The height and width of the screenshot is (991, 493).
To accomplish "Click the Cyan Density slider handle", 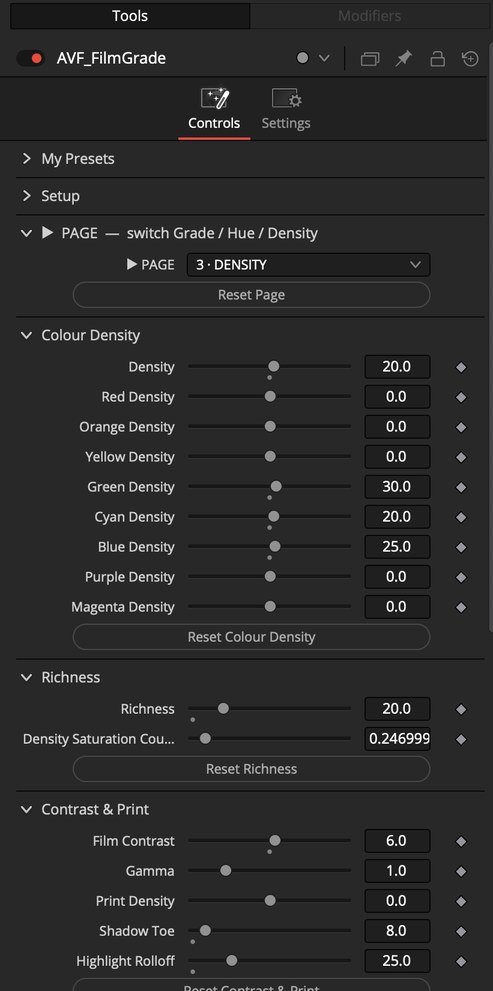I will [274, 516].
